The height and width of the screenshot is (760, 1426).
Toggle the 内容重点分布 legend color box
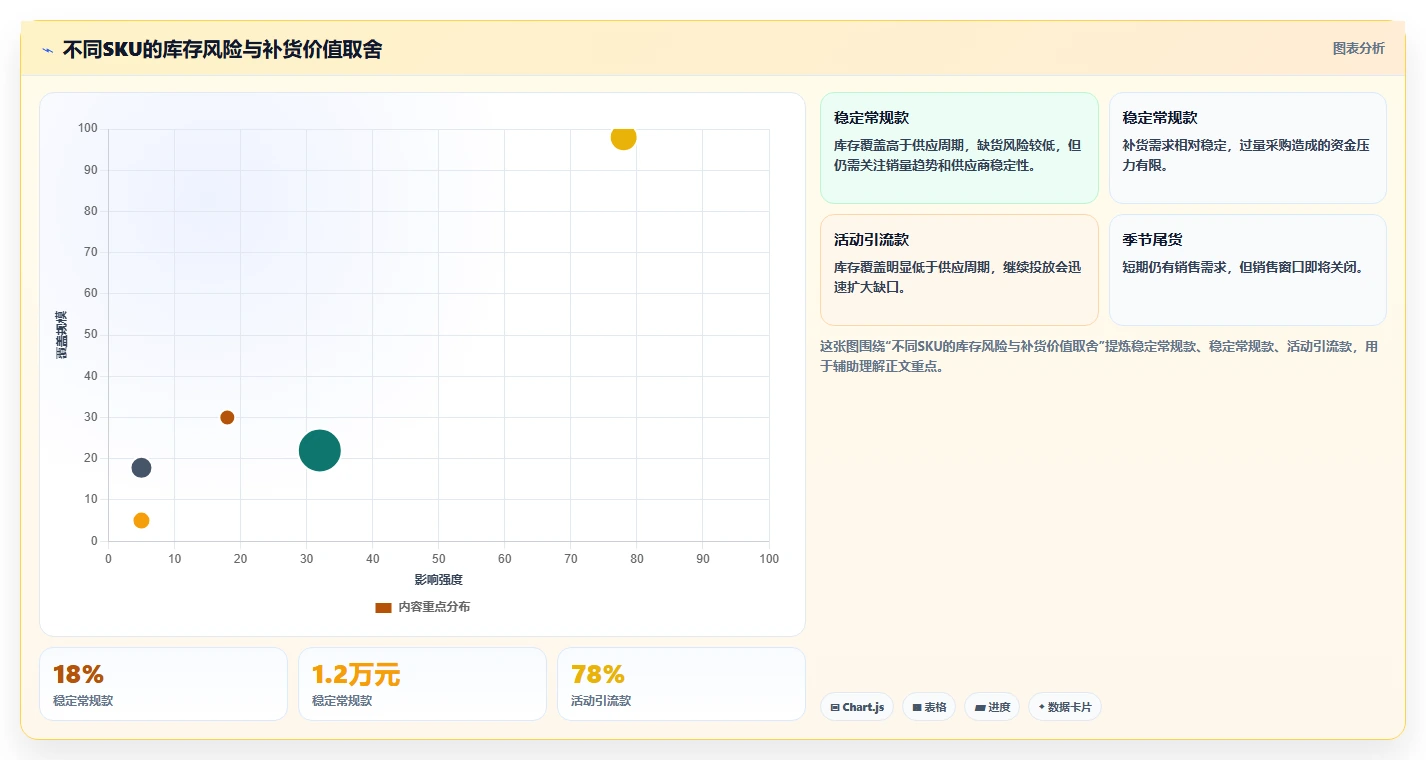(x=383, y=607)
